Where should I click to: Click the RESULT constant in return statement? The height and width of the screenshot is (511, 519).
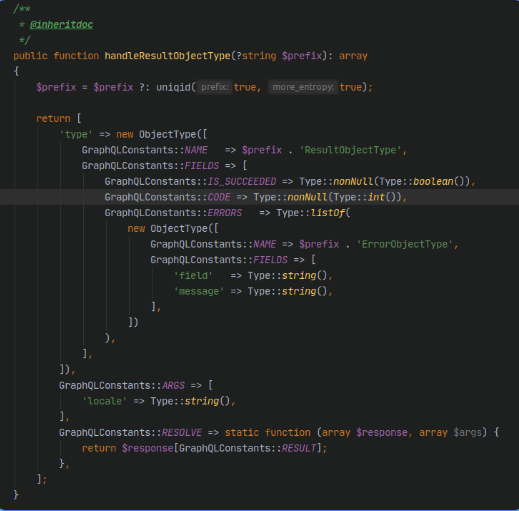[299, 448]
